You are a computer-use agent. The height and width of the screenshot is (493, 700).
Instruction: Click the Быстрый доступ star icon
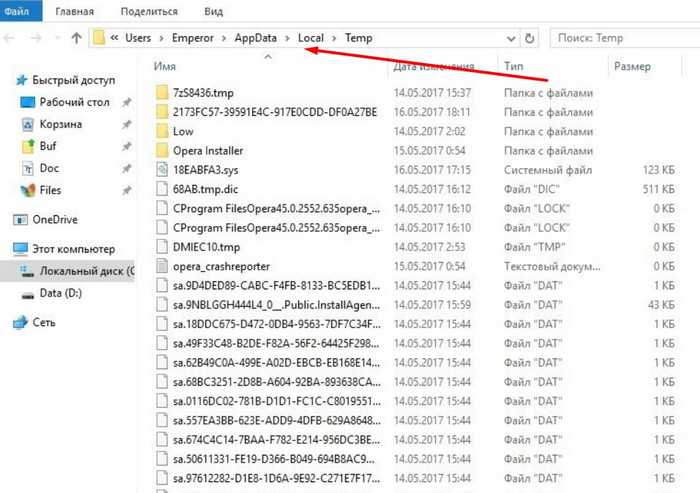coord(21,80)
